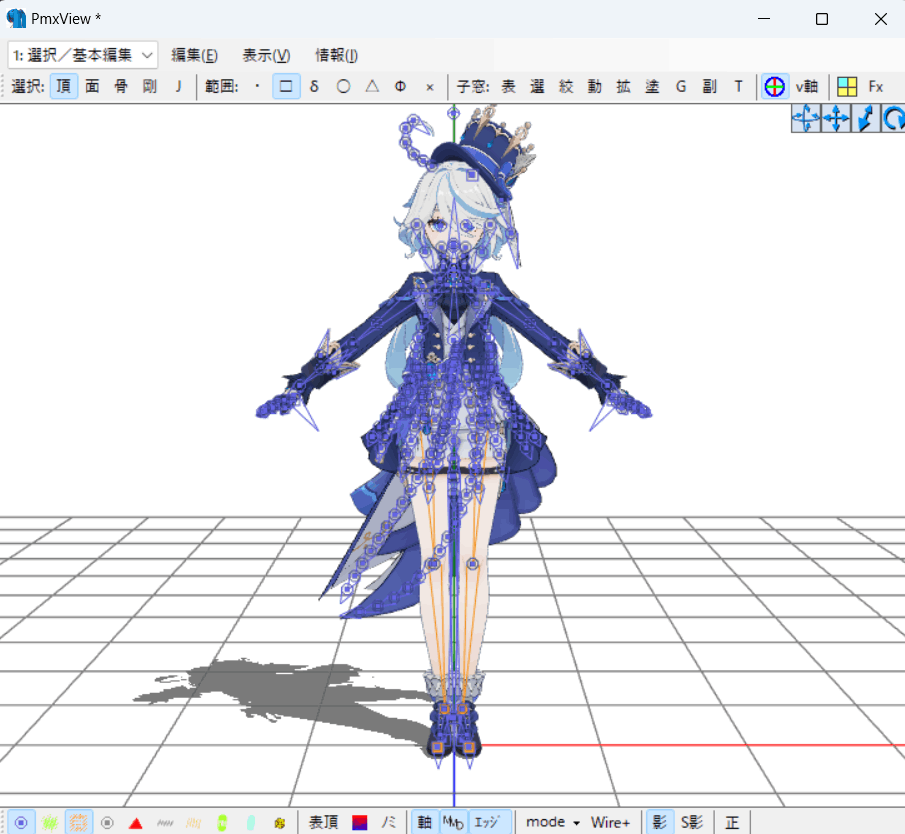Image resolution: width=905 pixels, height=834 pixels.
Task: Toggle the gray target circle display icon
Action: point(107,822)
